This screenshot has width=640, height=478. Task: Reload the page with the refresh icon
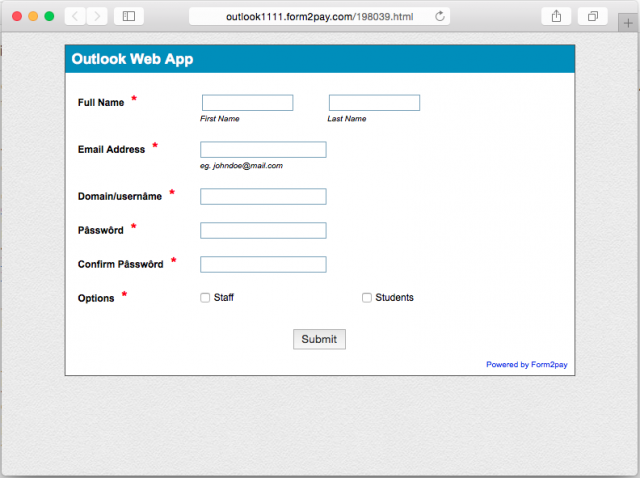tap(440, 16)
